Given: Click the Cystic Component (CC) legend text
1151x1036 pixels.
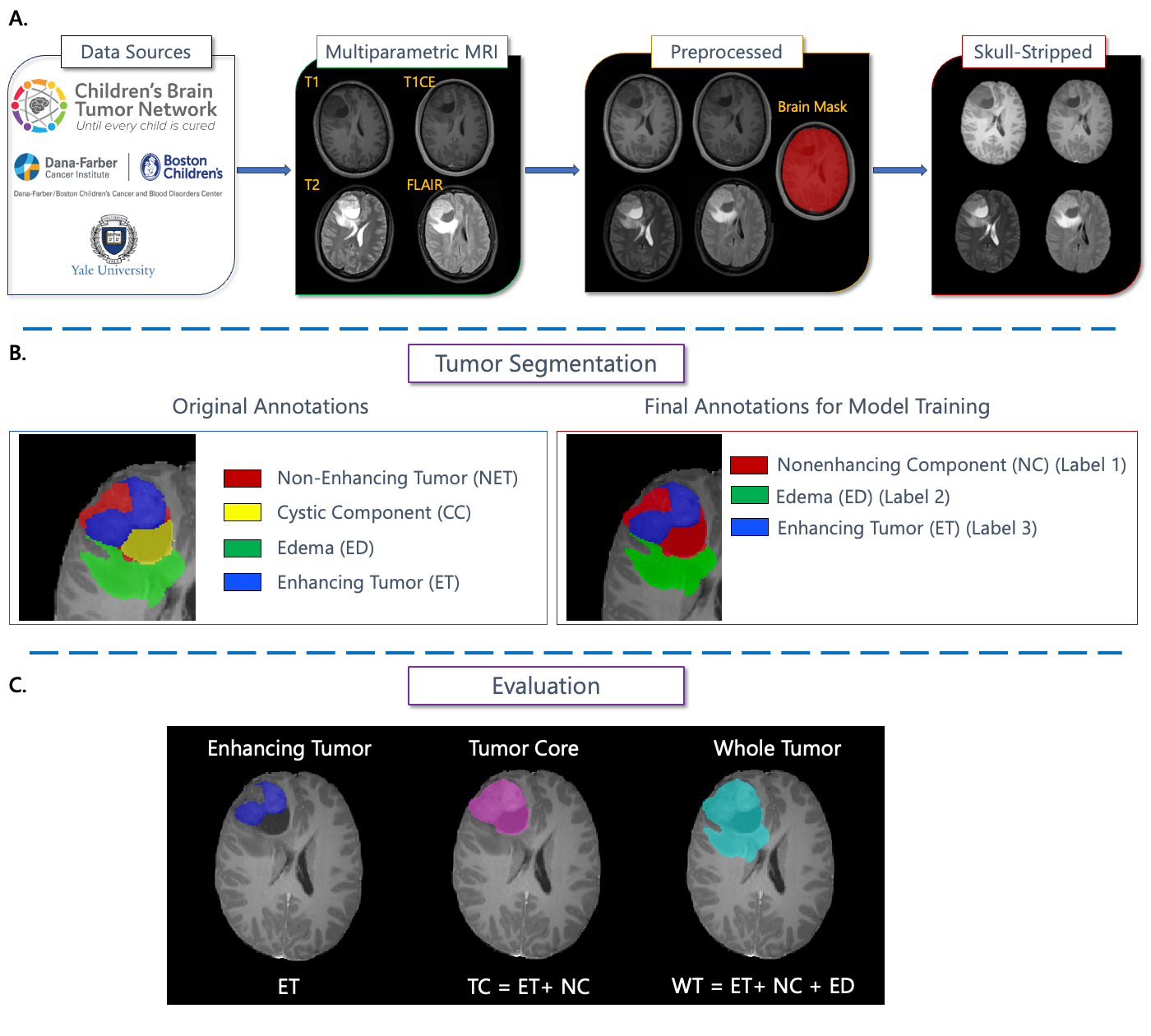Looking at the screenshot, I should [374, 512].
